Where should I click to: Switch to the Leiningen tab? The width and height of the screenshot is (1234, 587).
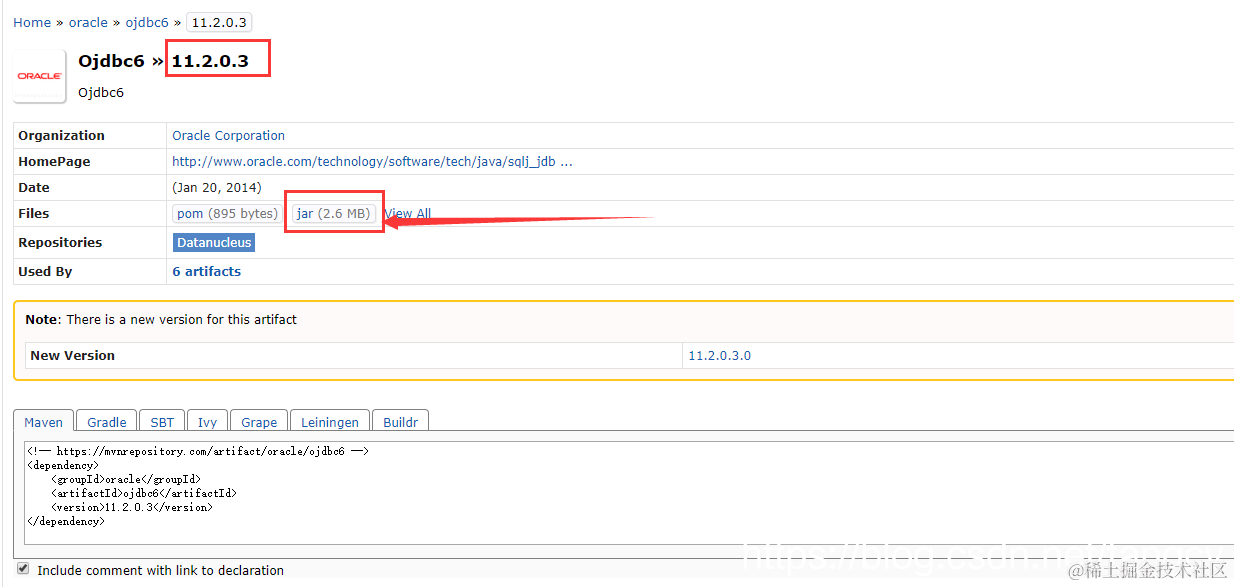tap(331, 421)
